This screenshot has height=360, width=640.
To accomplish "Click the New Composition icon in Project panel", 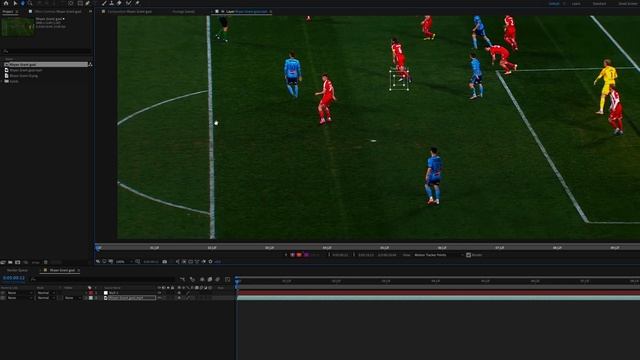I will pyautogui.click(x=18, y=262).
